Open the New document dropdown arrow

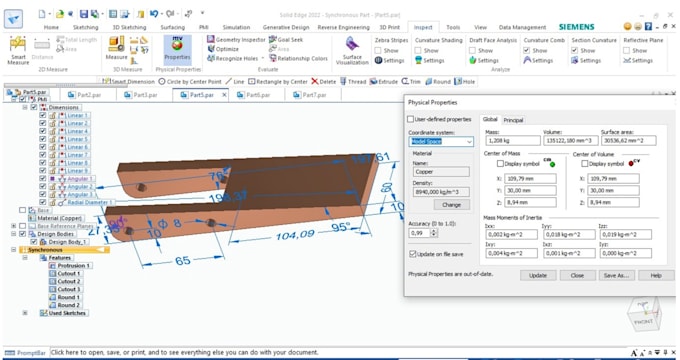[50, 14]
